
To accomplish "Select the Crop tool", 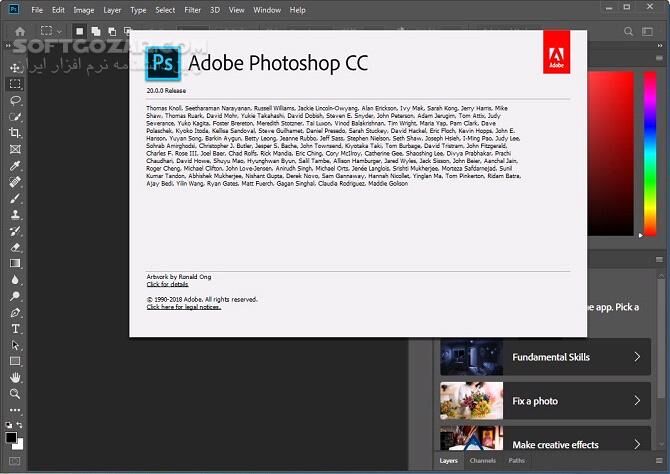I will [x=15, y=132].
